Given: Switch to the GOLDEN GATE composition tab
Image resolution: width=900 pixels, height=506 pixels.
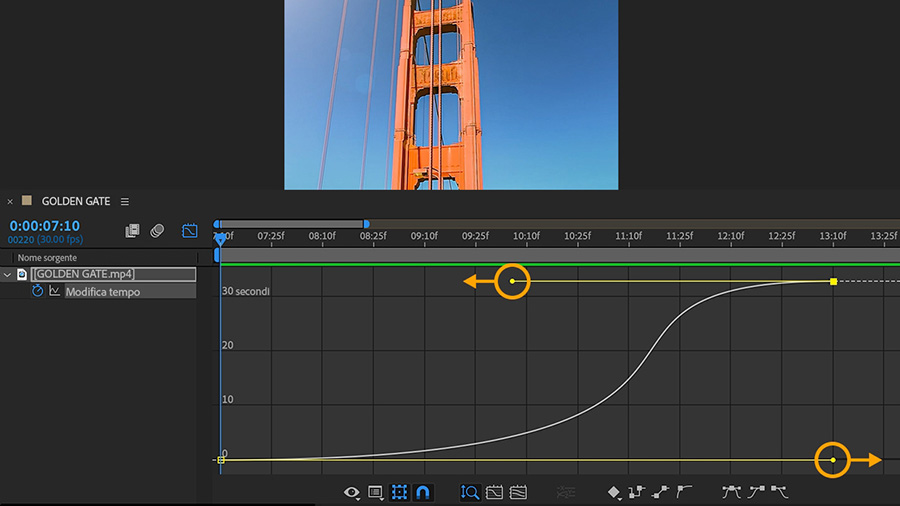Looking at the screenshot, I should pyautogui.click(x=76, y=201).
